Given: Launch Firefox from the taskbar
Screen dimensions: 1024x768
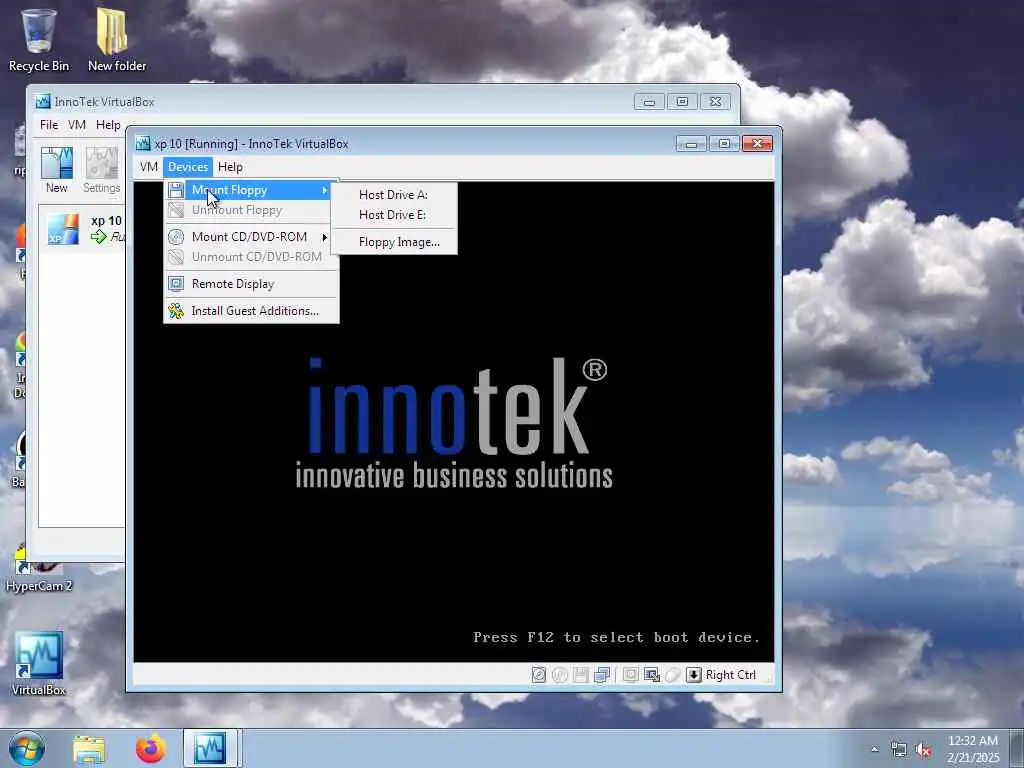Looking at the screenshot, I should (x=150, y=749).
